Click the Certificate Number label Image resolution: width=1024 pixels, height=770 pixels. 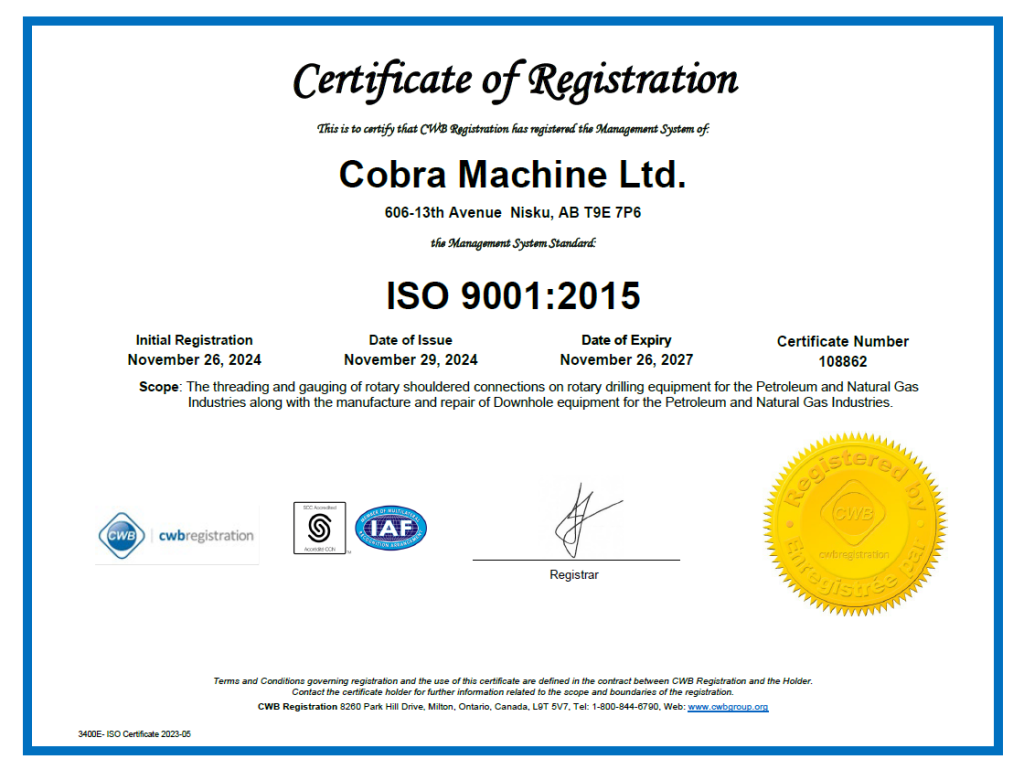[x=842, y=342]
